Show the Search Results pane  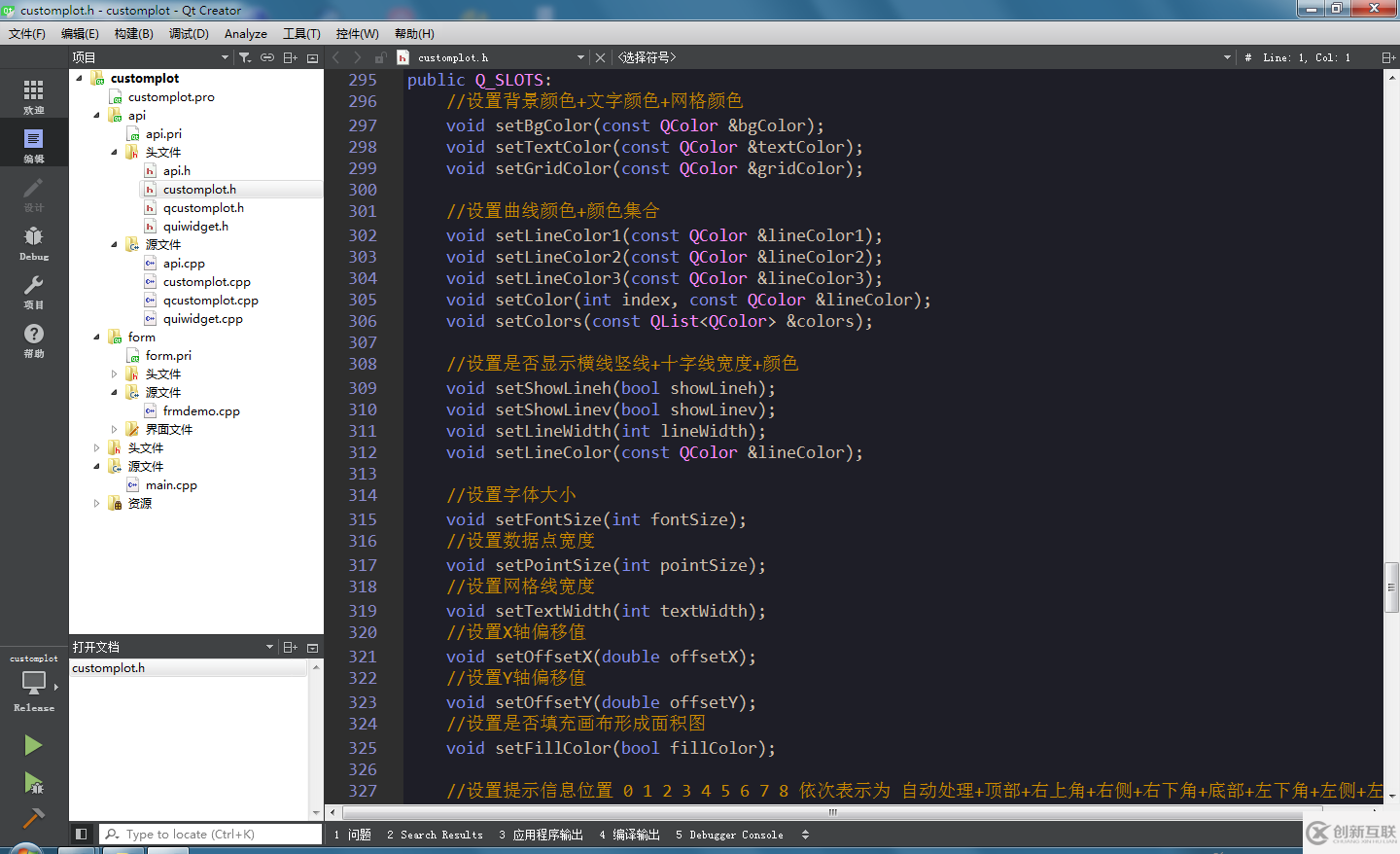pos(435,835)
